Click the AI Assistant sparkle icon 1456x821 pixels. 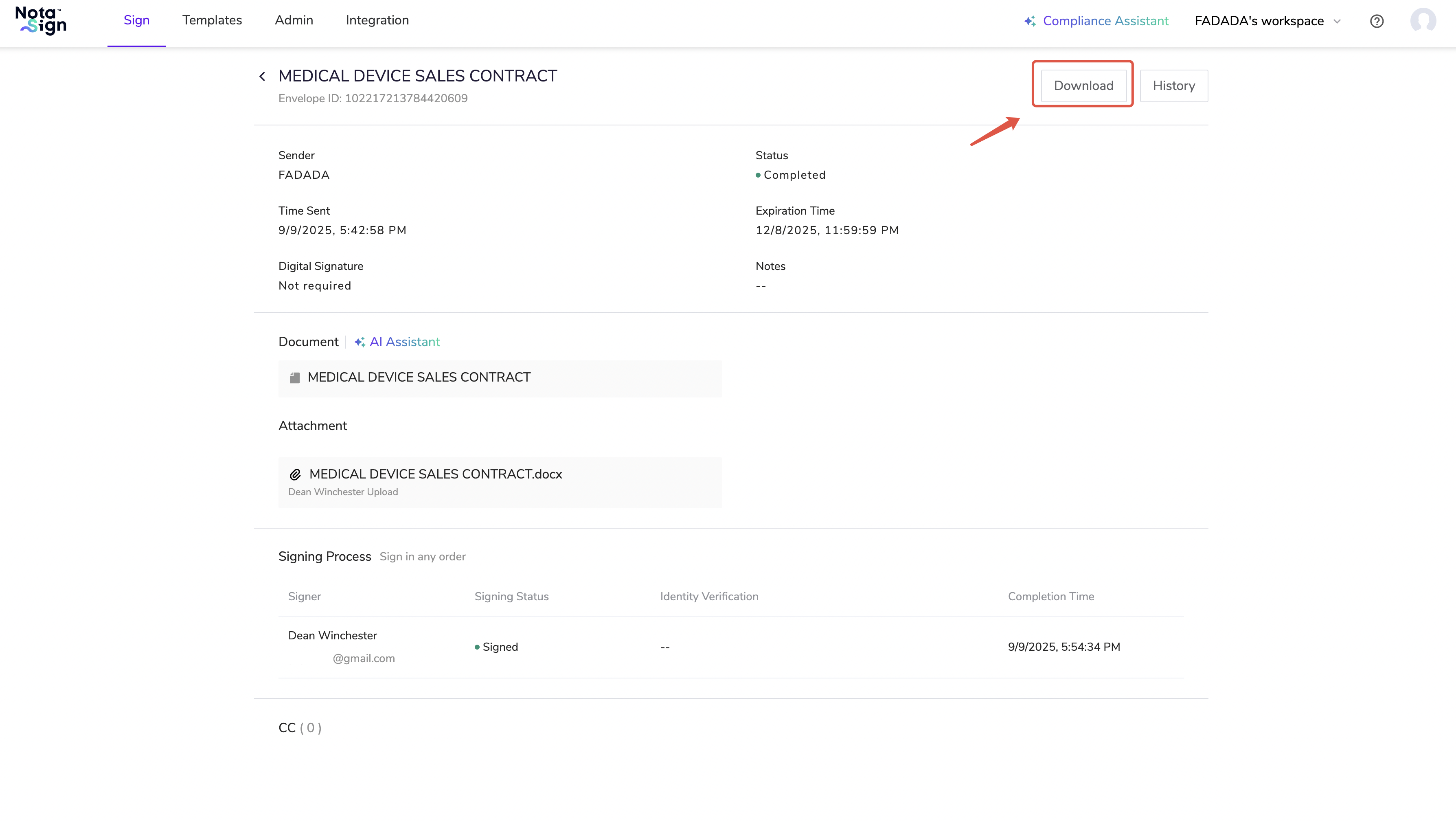[360, 342]
